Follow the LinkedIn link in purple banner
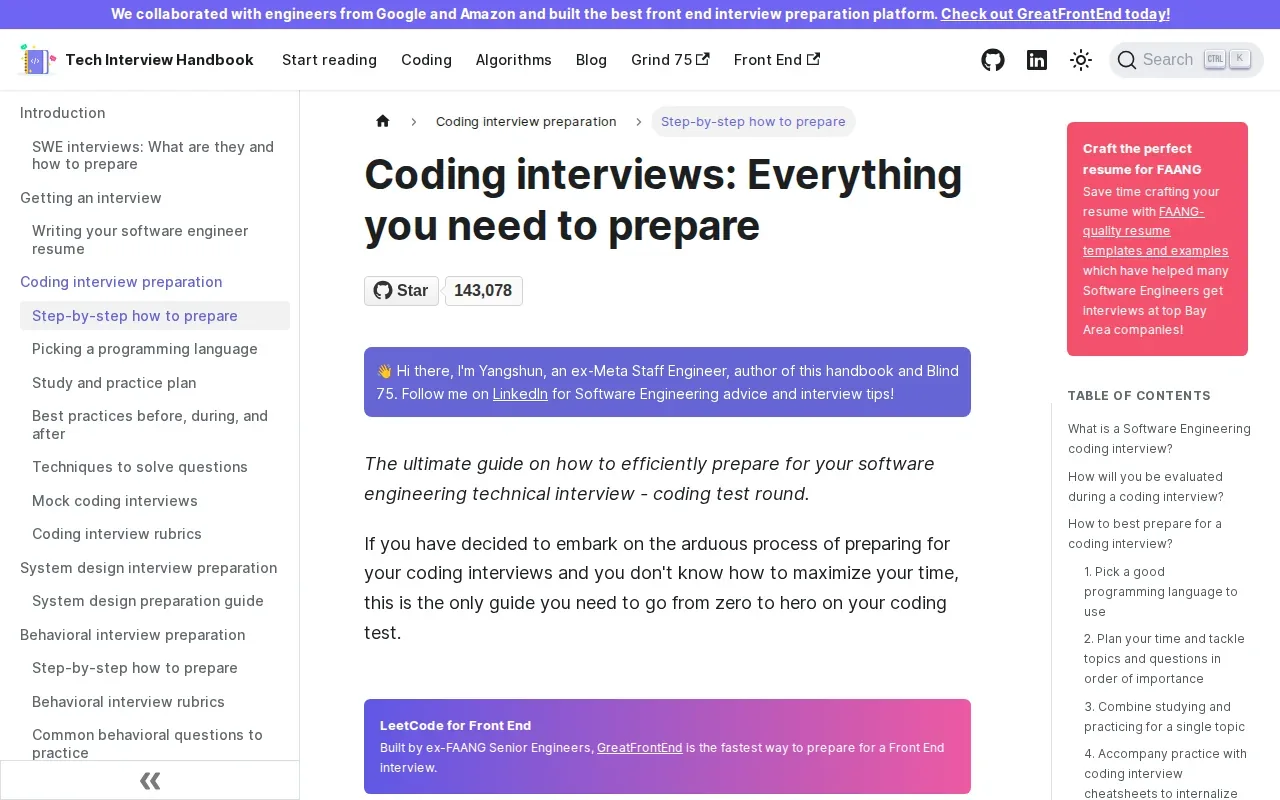Viewport: 1280px width, 800px height. click(x=520, y=394)
